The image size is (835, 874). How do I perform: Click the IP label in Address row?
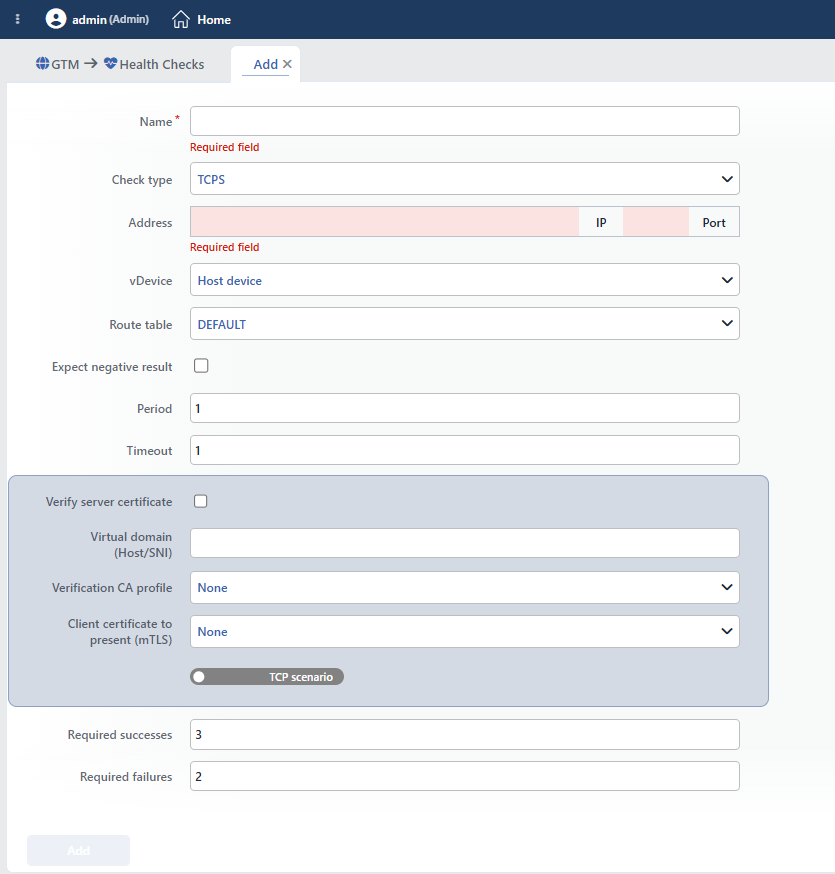[x=601, y=222]
